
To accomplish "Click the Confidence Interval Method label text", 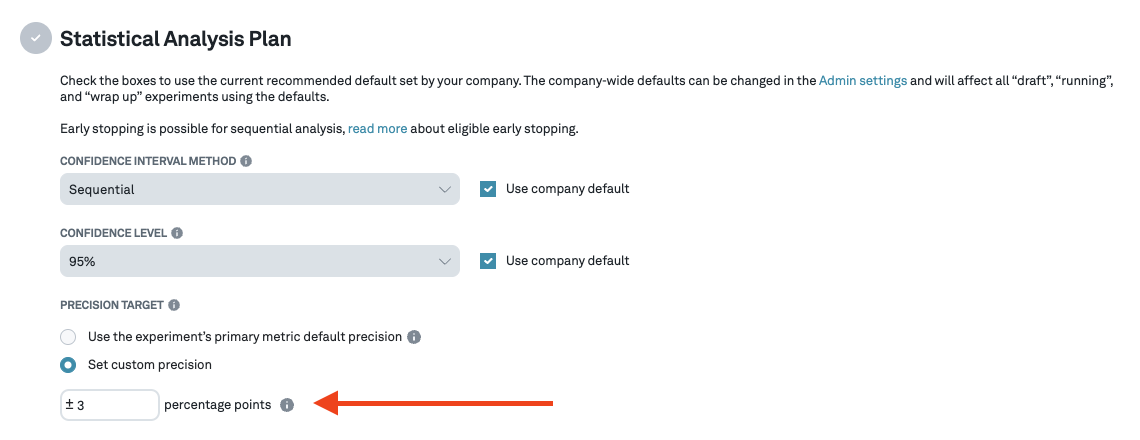I will pos(148,161).
